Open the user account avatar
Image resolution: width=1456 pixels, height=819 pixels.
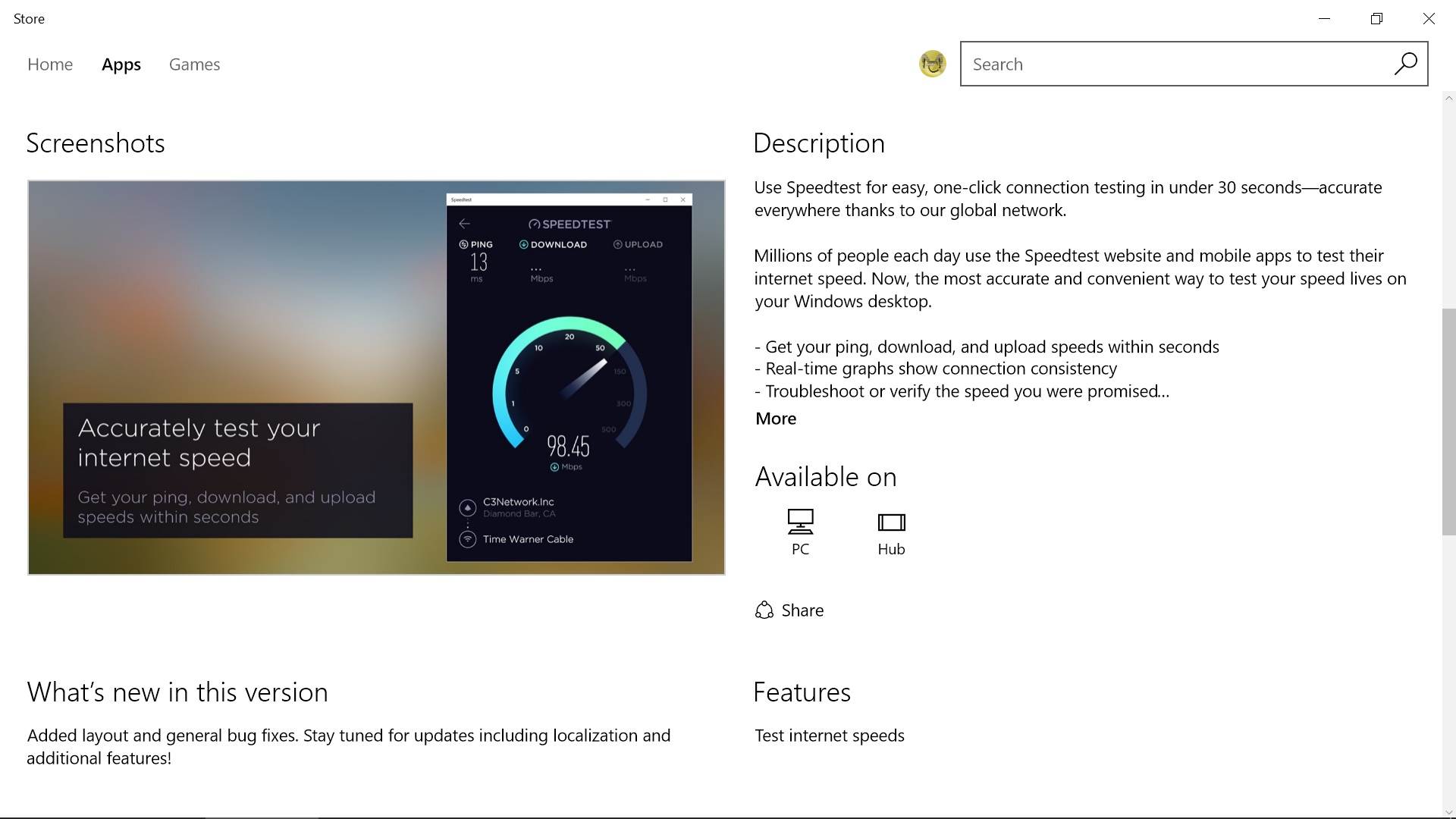click(x=932, y=64)
